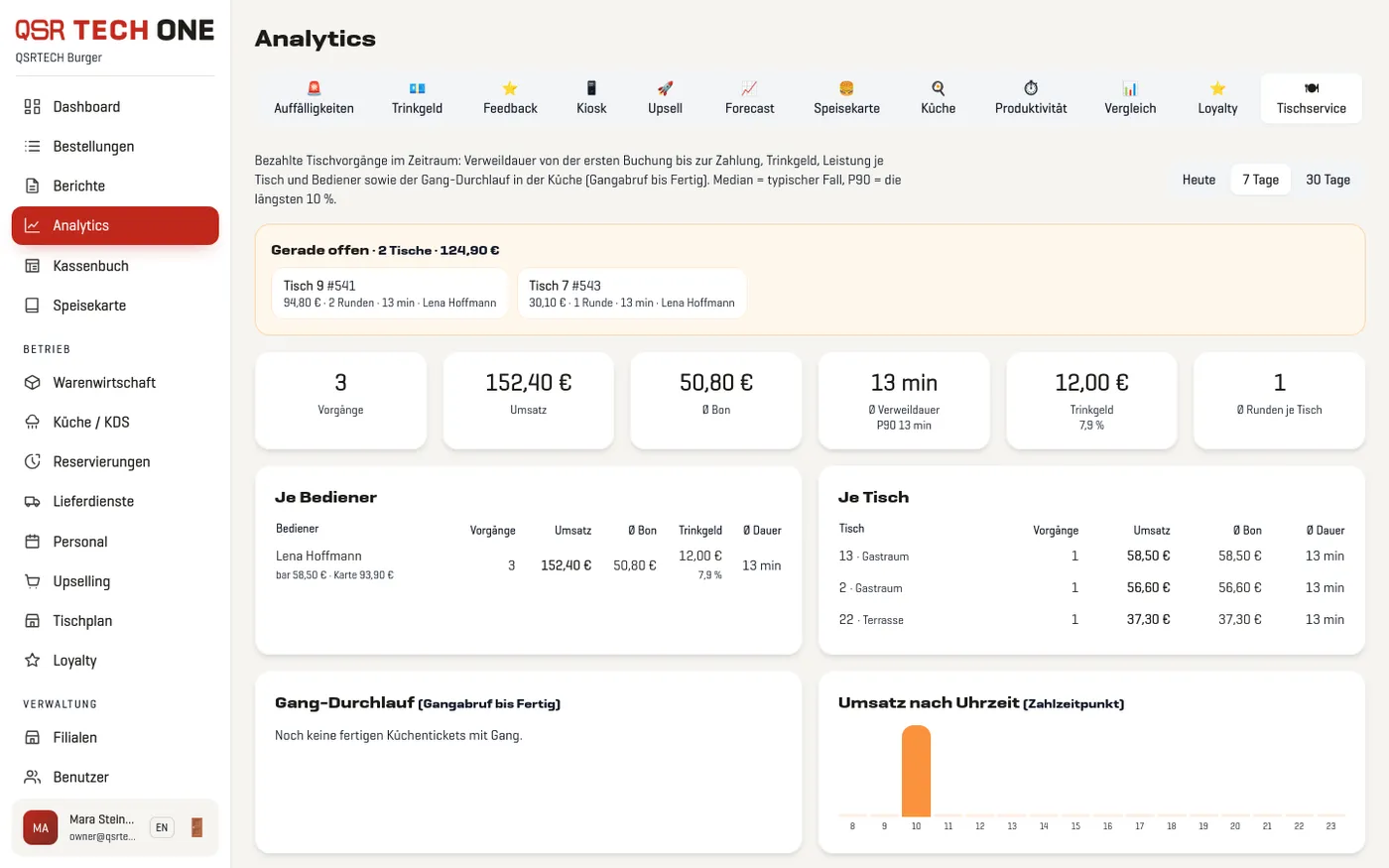Click the Mara Stein user name
1389x868 pixels.
click(x=101, y=819)
